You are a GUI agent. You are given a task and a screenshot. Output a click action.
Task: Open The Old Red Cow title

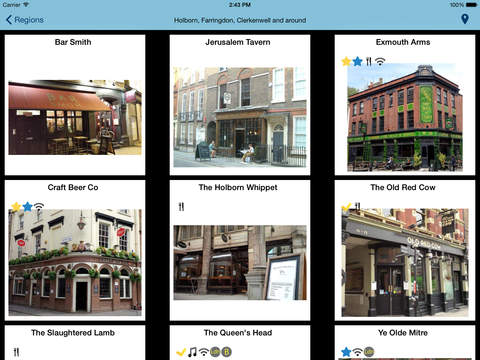pyautogui.click(x=403, y=187)
